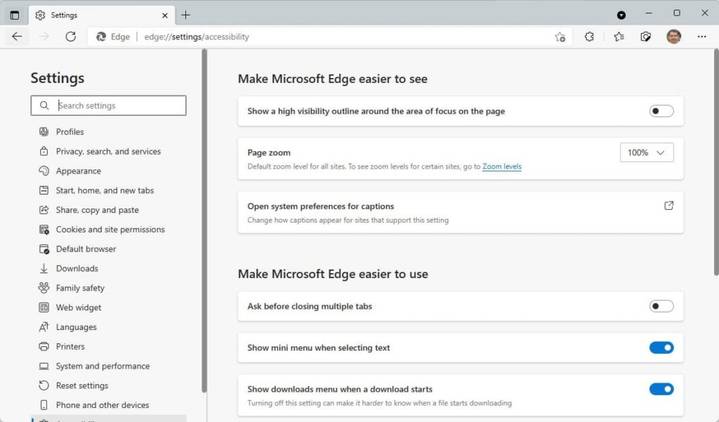Select Reset settings in sidebar
Image resolution: width=719 pixels, height=422 pixels.
[x=82, y=385]
